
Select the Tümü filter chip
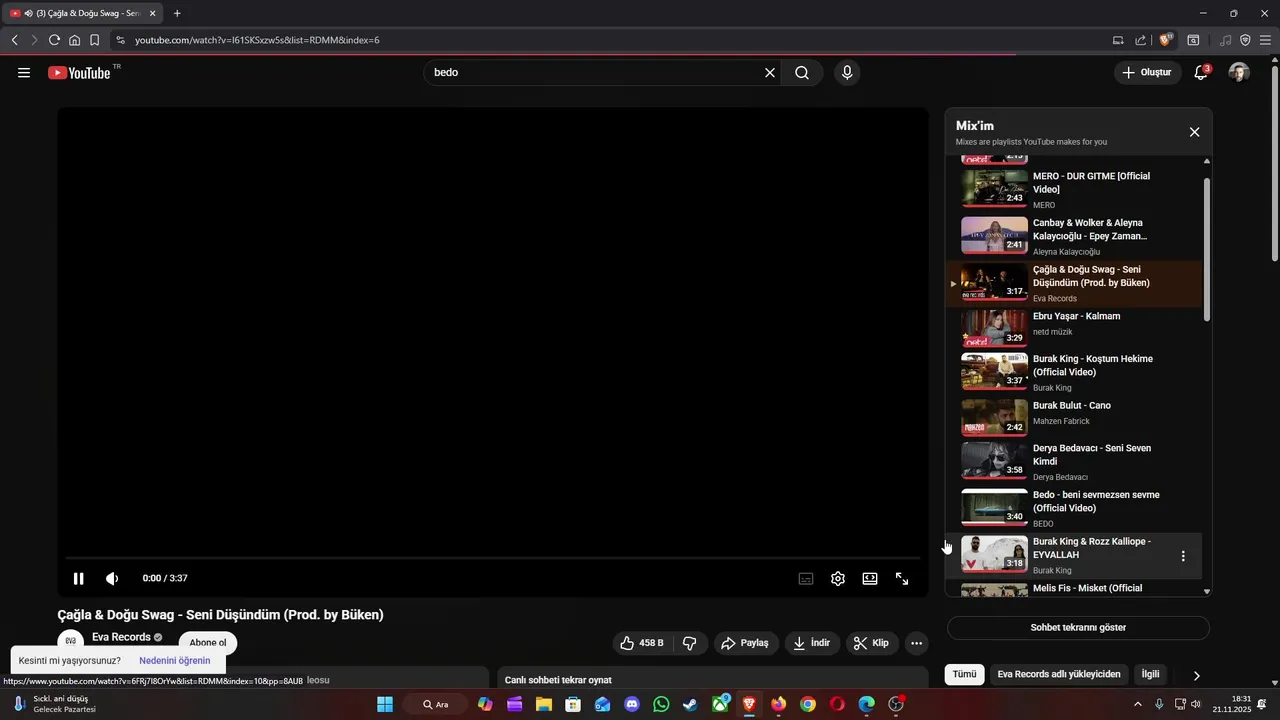[964, 675]
